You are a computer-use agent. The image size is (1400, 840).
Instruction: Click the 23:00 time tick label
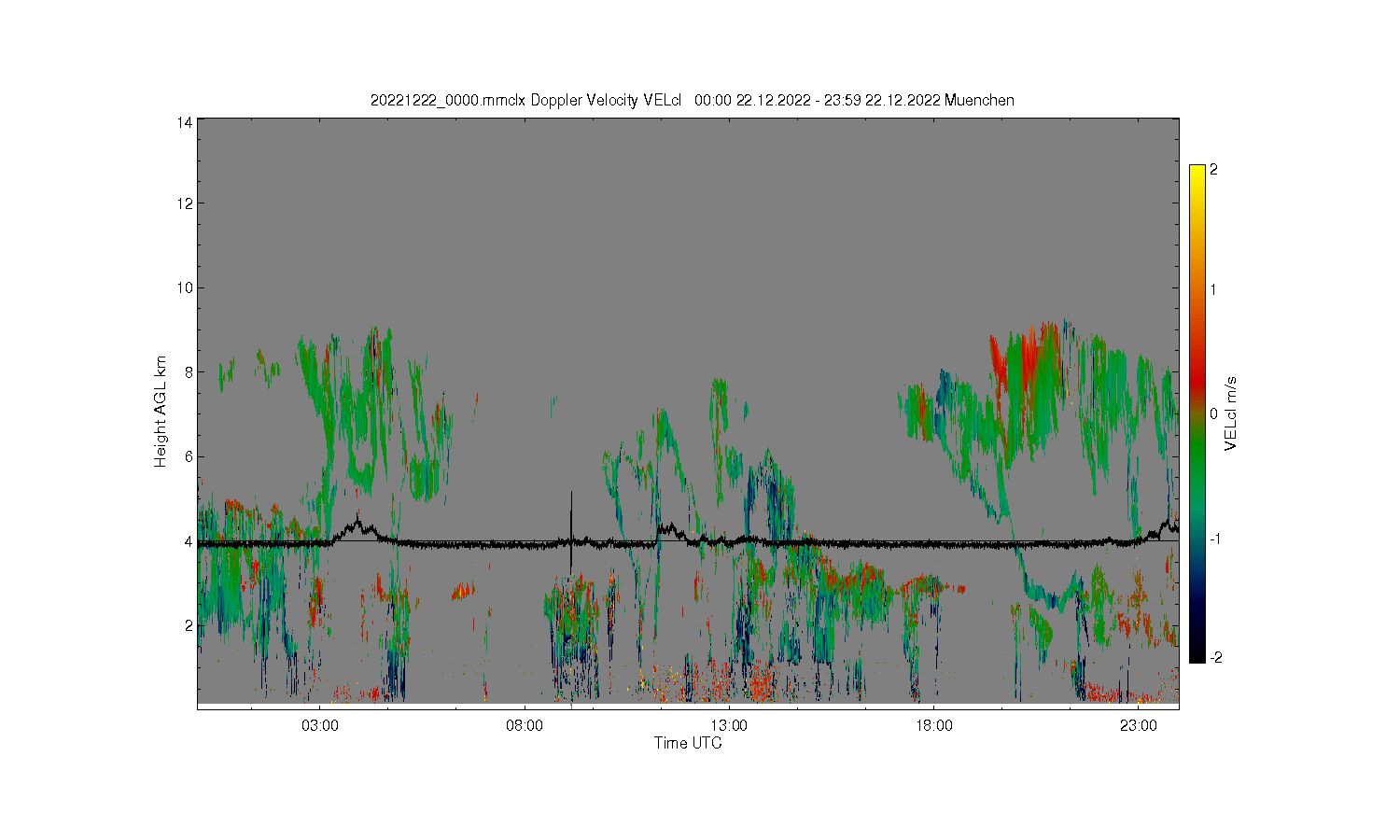[x=1139, y=725]
